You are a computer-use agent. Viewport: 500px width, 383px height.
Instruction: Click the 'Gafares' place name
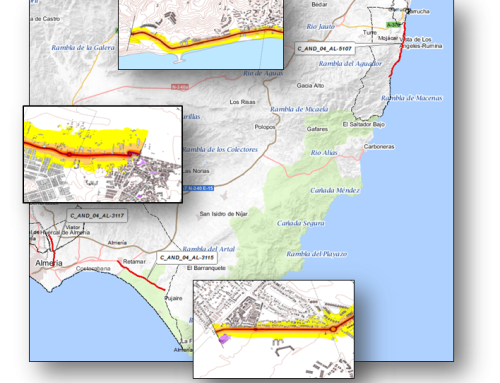click(x=317, y=129)
